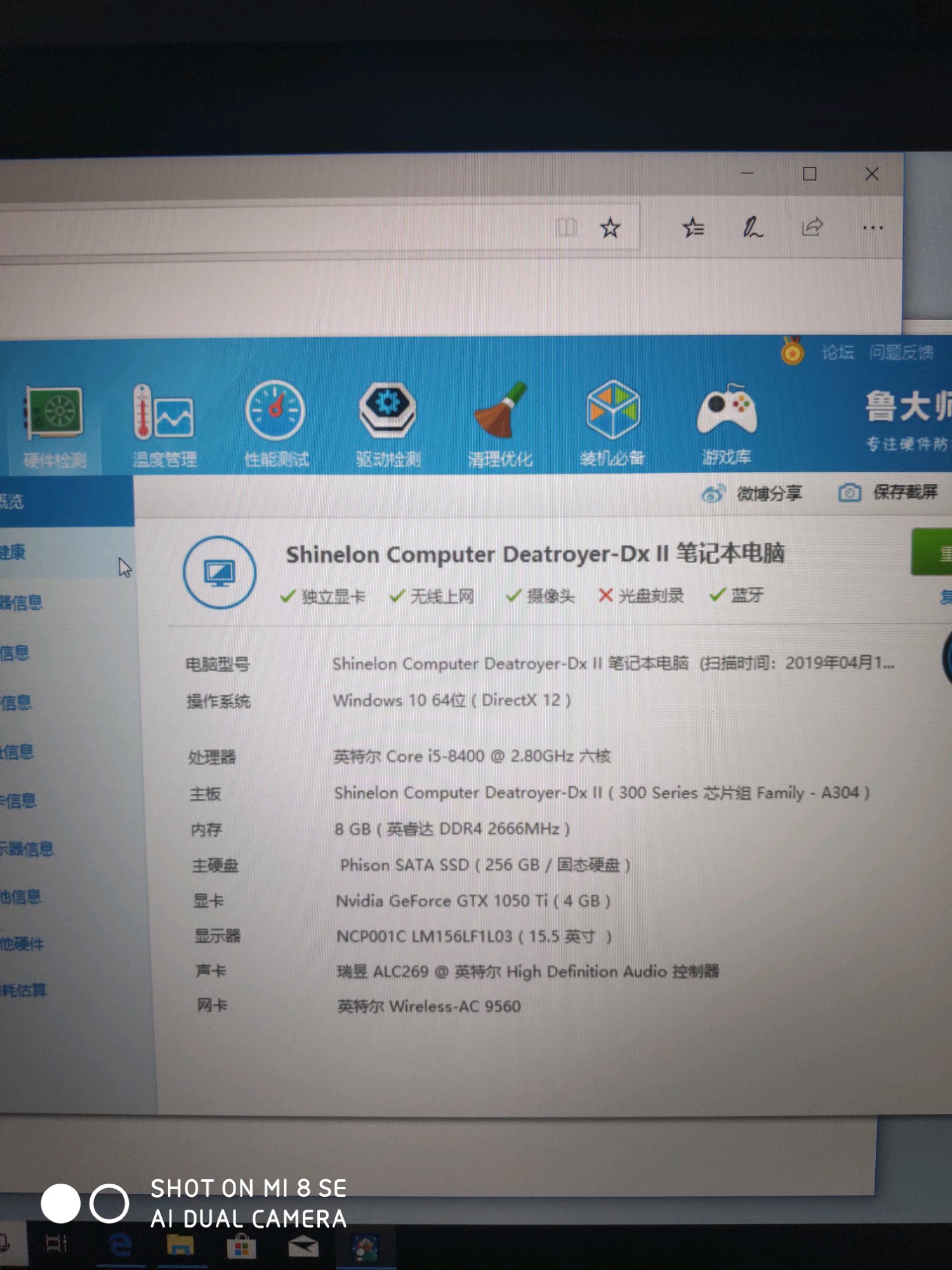Click 'Nvidia GeForce GTX 1050 Ti ( 4 GB )'

(x=473, y=900)
